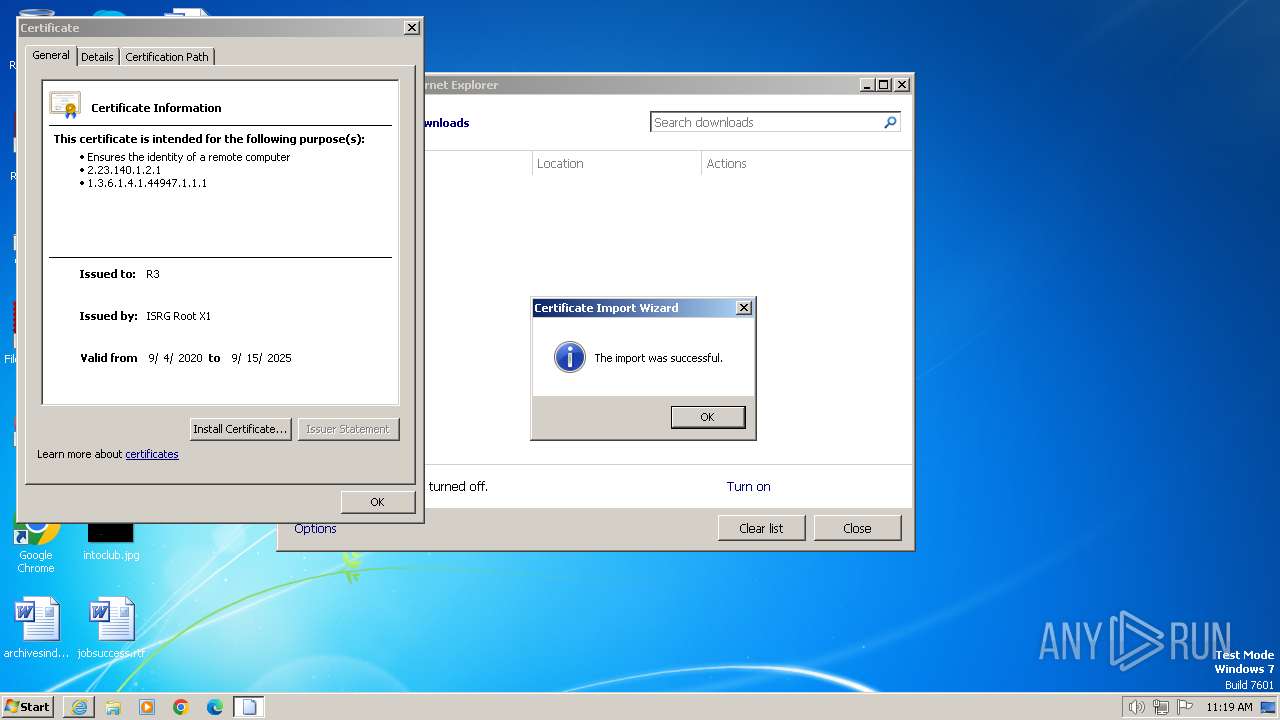Select the General tab in the Certificate window
The image size is (1280, 720).
click(x=51, y=55)
